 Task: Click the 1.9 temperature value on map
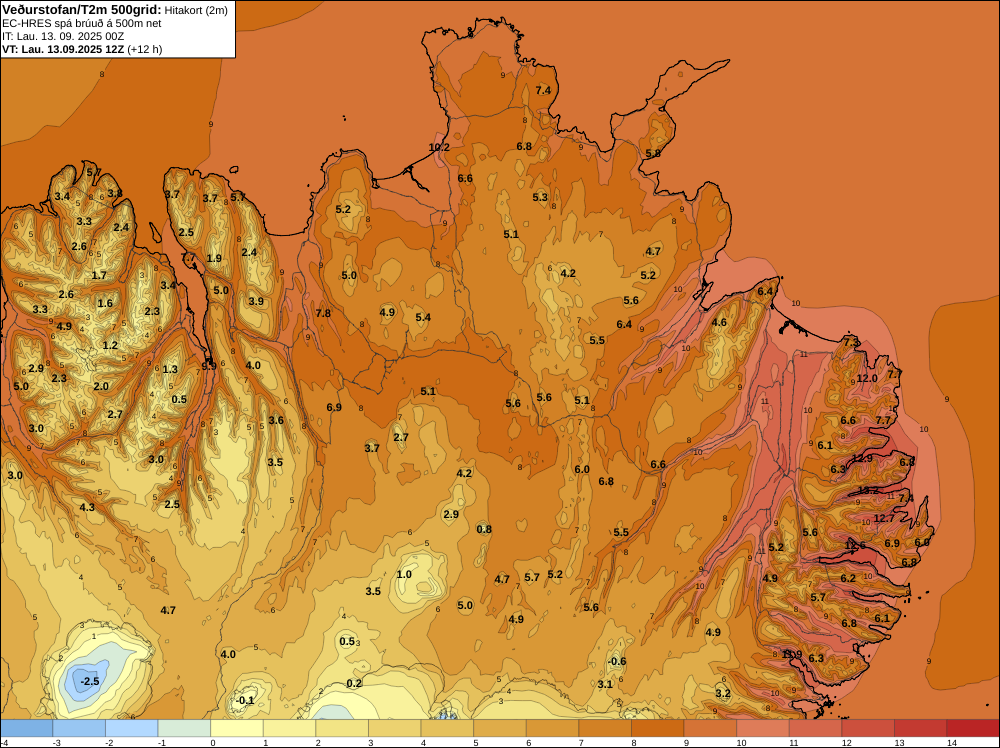(x=214, y=258)
